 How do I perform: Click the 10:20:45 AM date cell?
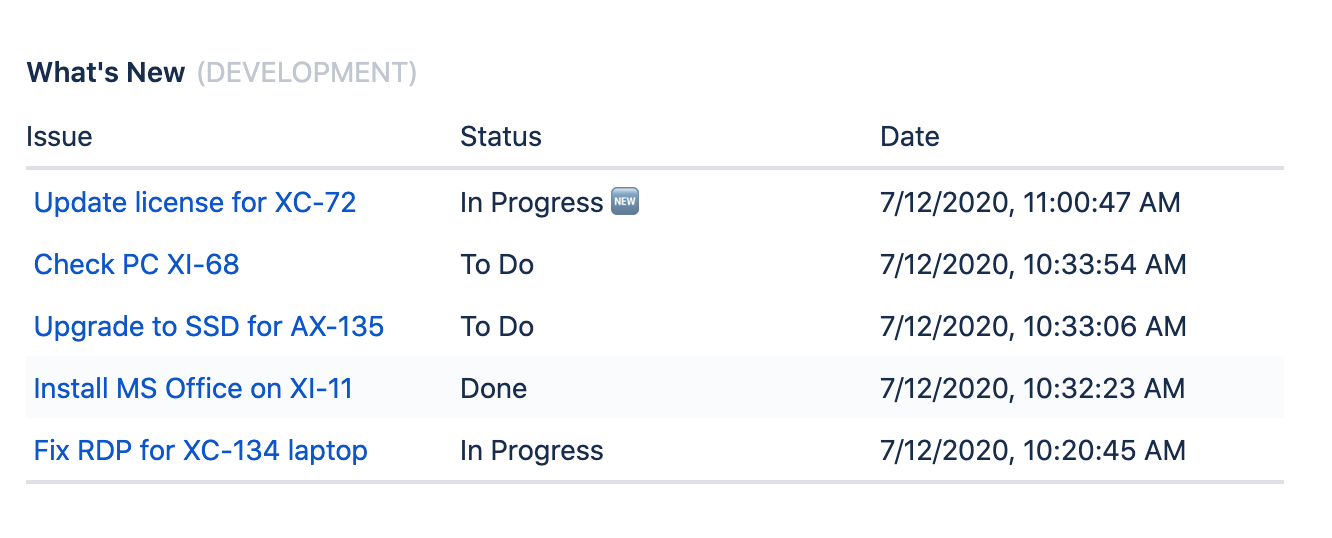(x=1033, y=451)
